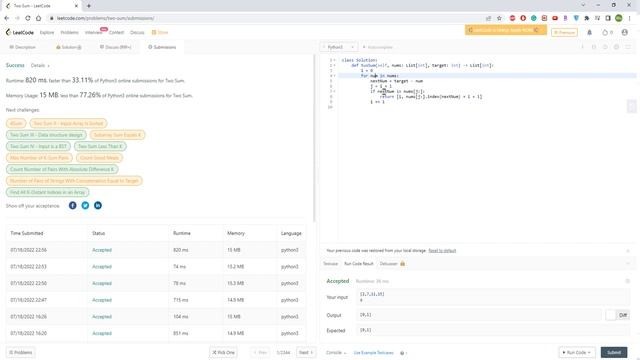The width and height of the screenshot is (640, 360).
Task: Click the Pick One button
Action: click(x=223, y=352)
